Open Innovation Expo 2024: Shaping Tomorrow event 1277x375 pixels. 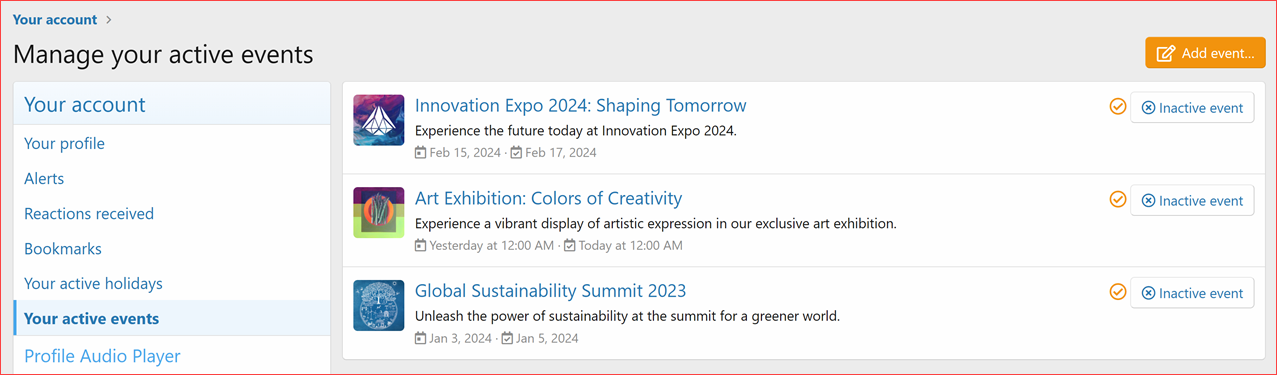point(580,105)
